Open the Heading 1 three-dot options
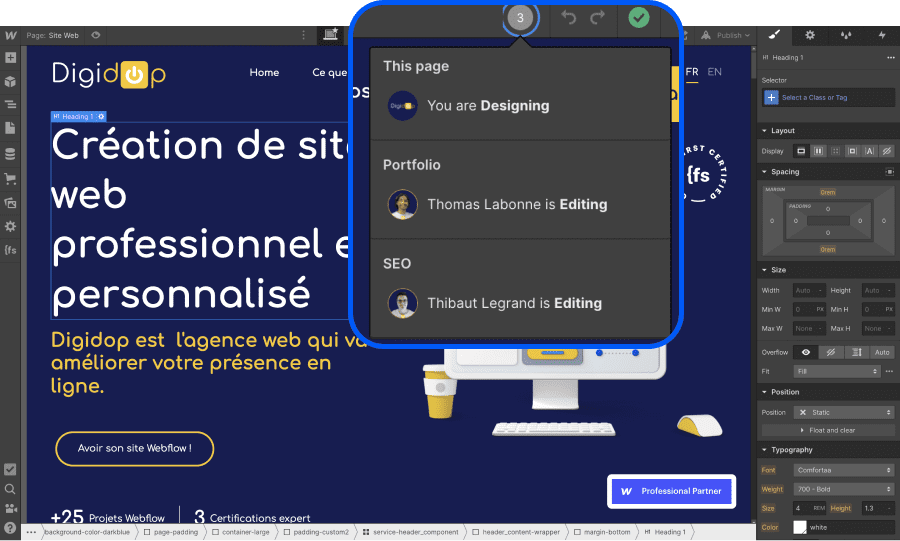The height and width of the screenshot is (541, 900). (890, 57)
